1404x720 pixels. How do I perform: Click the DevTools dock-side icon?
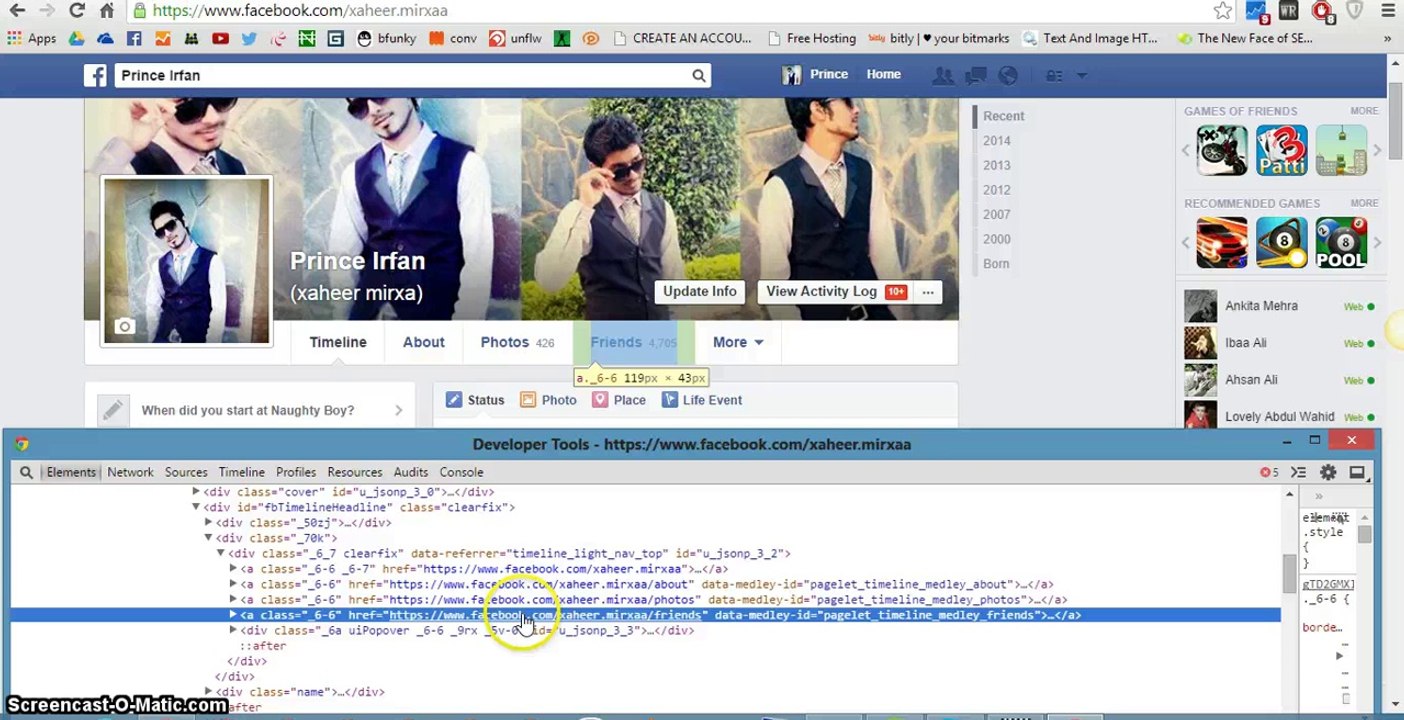click(1357, 472)
